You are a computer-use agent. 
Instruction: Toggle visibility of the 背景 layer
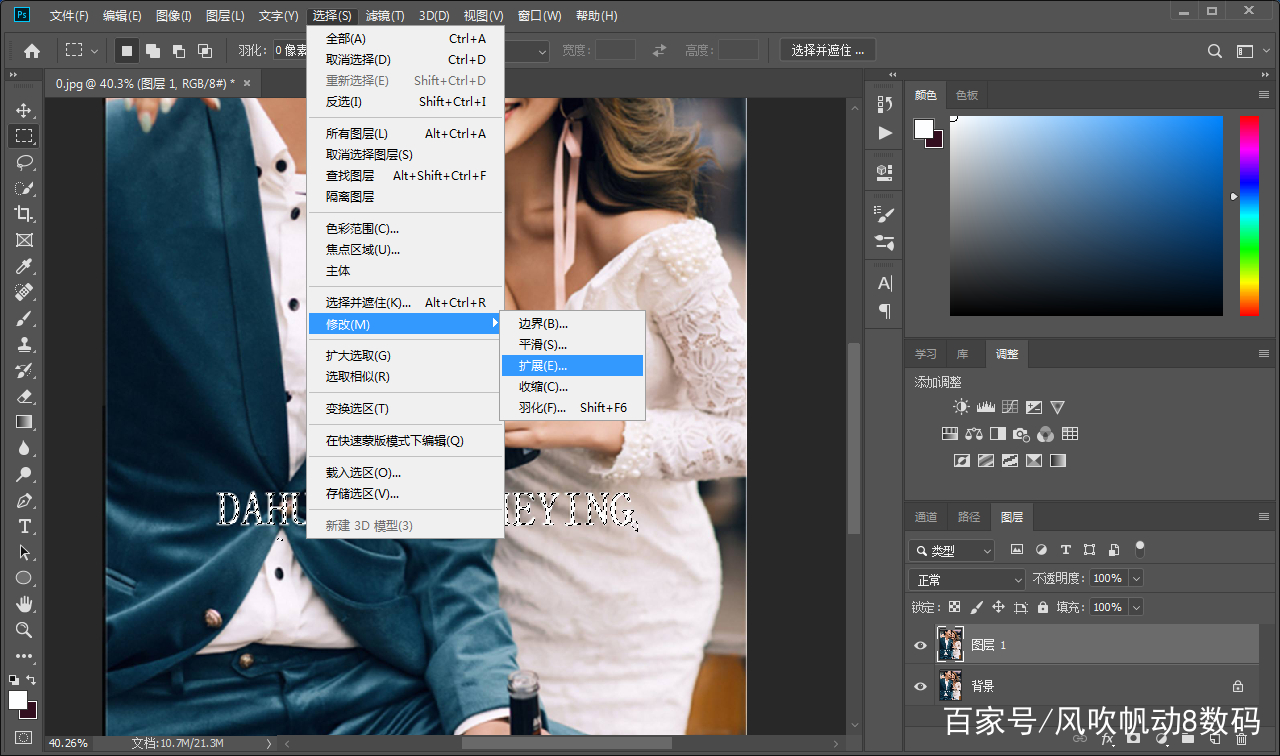pyautogui.click(x=920, y=686)
